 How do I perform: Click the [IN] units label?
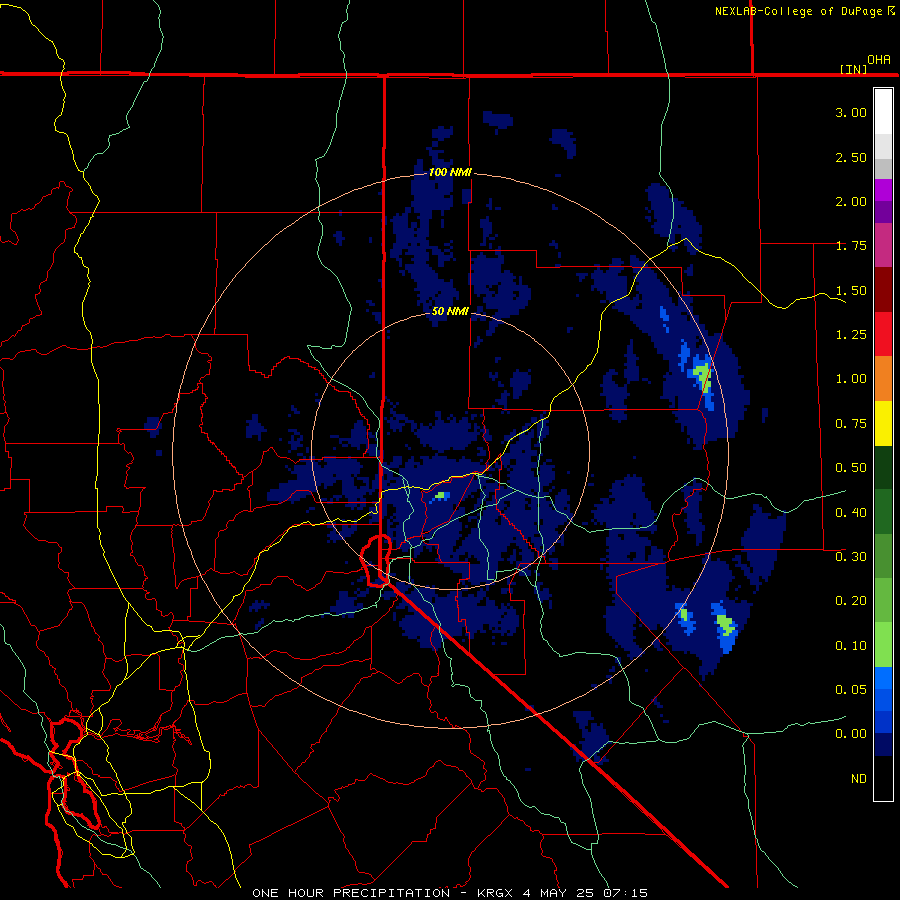(x=854, y=69)
